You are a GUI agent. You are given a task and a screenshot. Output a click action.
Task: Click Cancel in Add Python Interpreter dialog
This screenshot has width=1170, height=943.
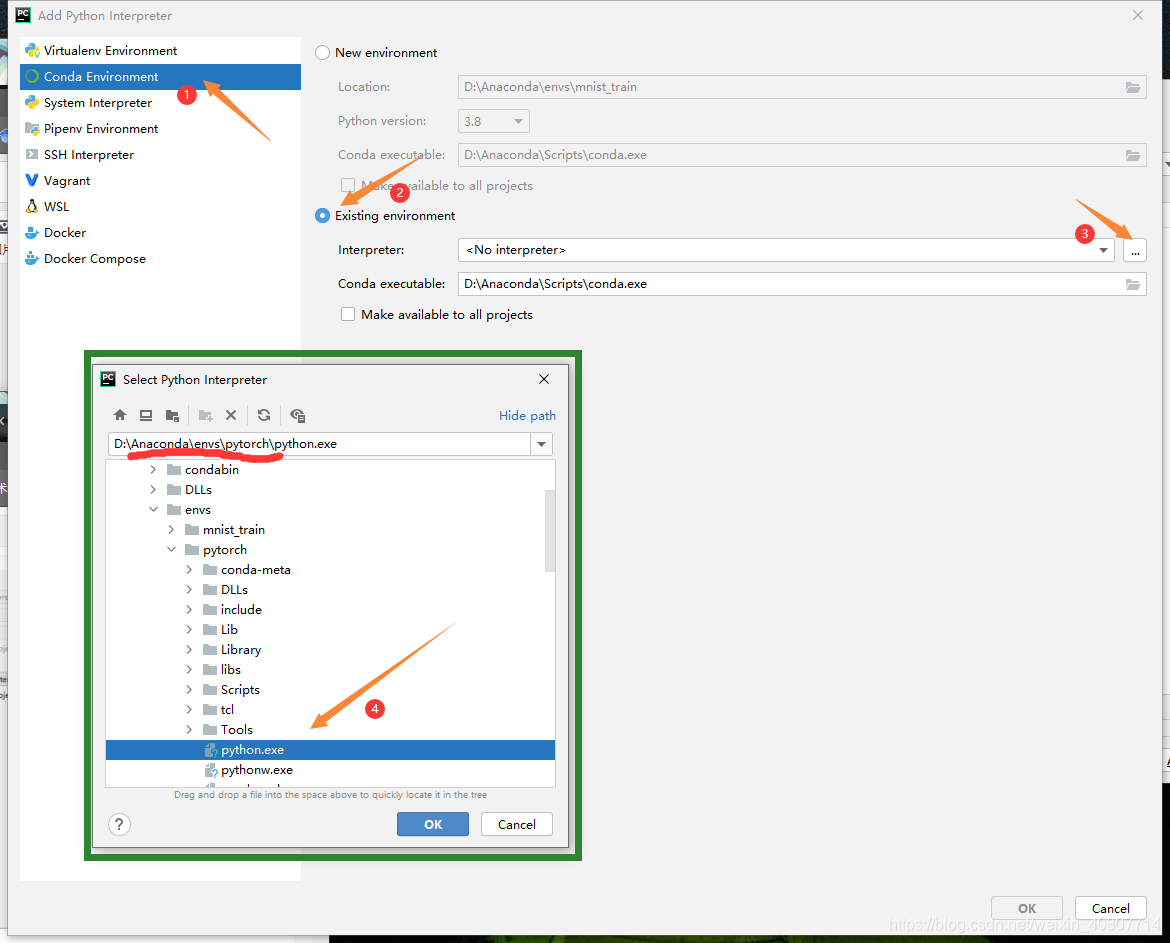tap(1110, 908)
